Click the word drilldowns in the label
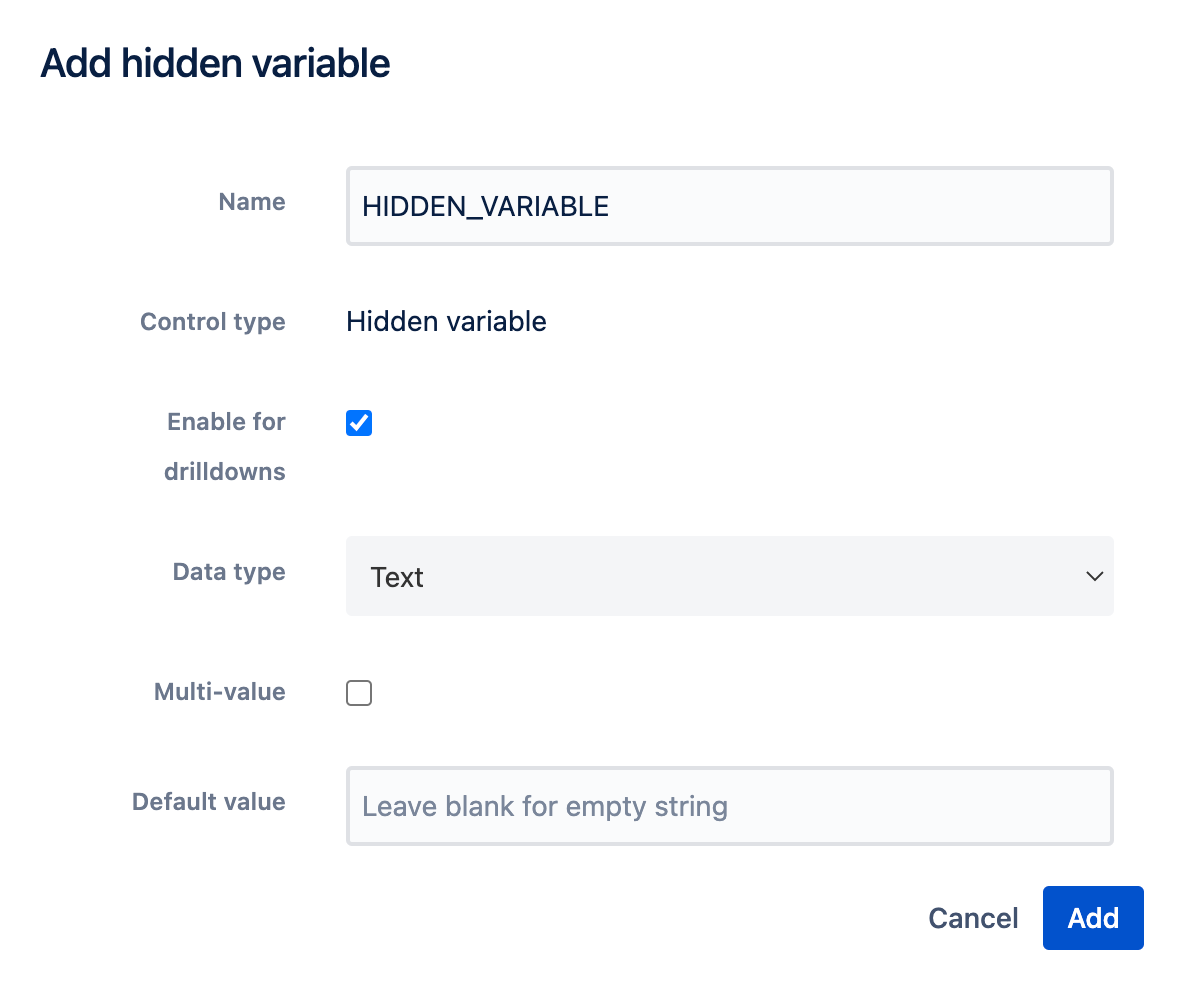 (x=224, y=472)
